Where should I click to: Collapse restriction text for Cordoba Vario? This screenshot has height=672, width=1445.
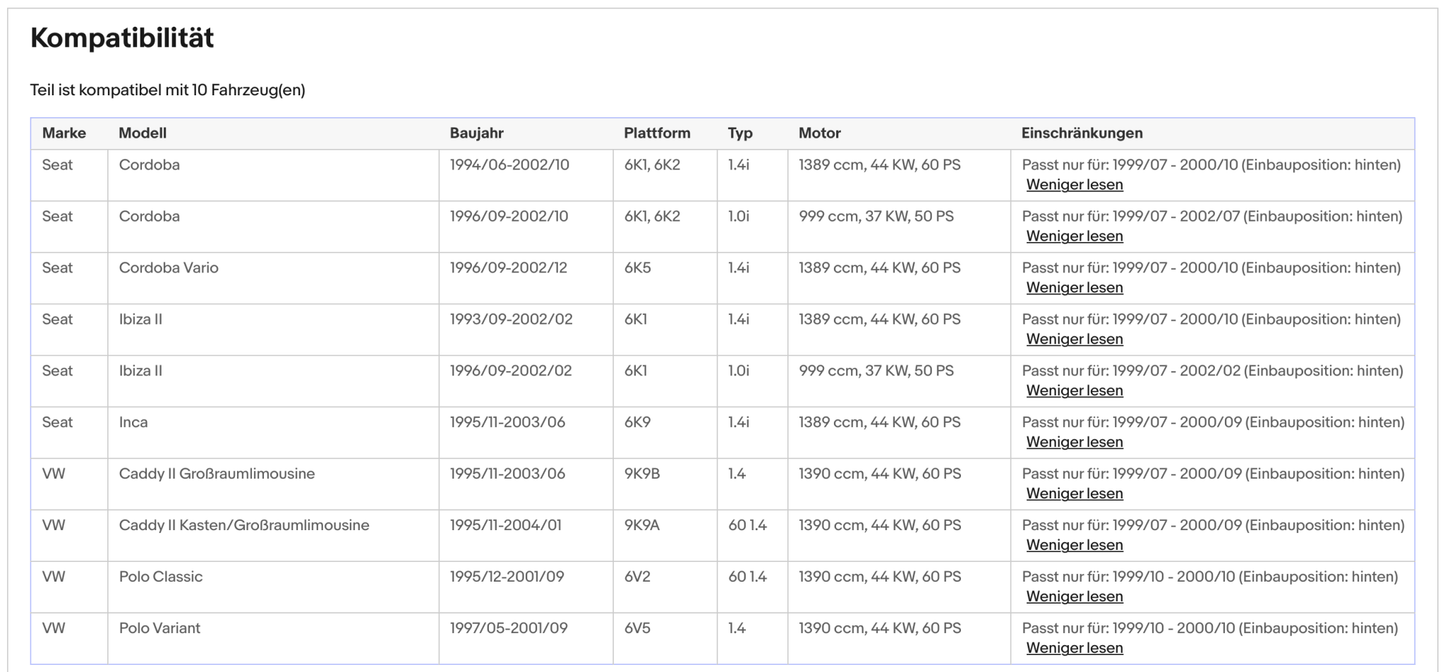(1074, 288)
